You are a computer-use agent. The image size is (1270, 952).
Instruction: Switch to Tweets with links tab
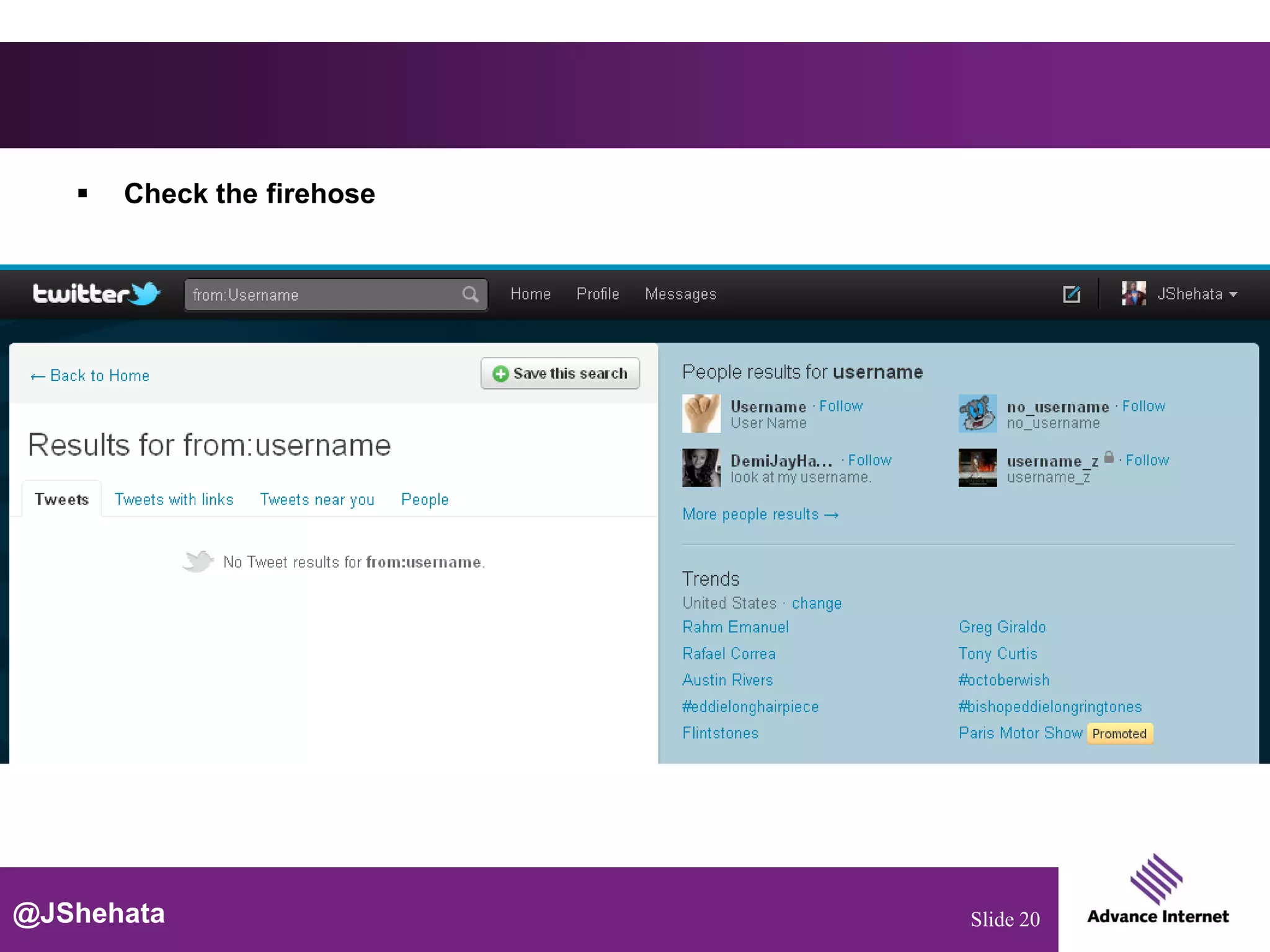(174, 500)
